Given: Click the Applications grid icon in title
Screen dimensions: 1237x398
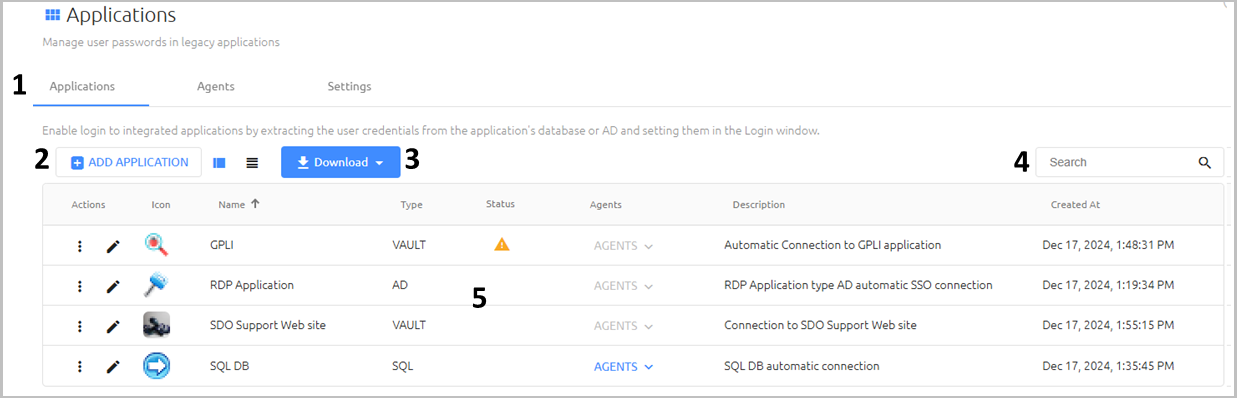Looking at the screenshot, I should click(x=53, y=15).
